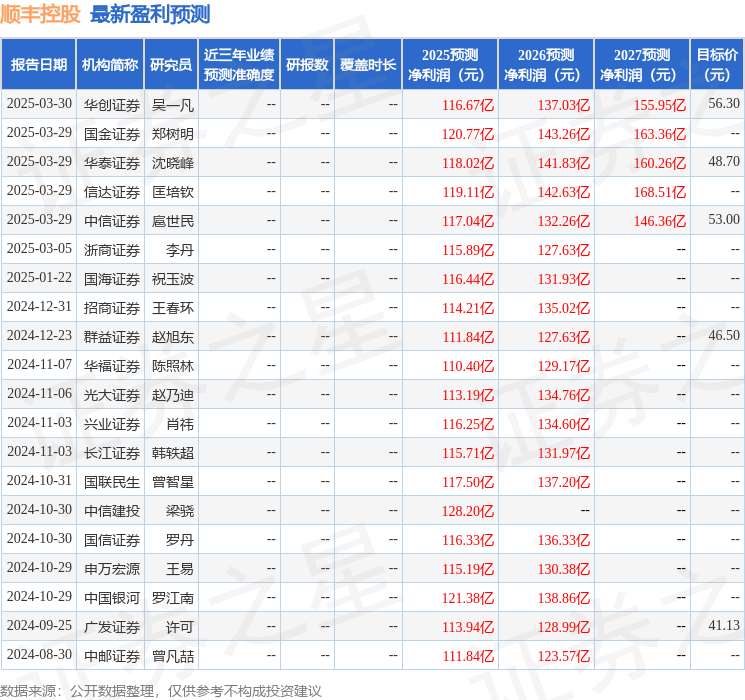Click the 顺丰控股 title text
The width and height of the screenshot is (745, 700).
coord(40,14)
